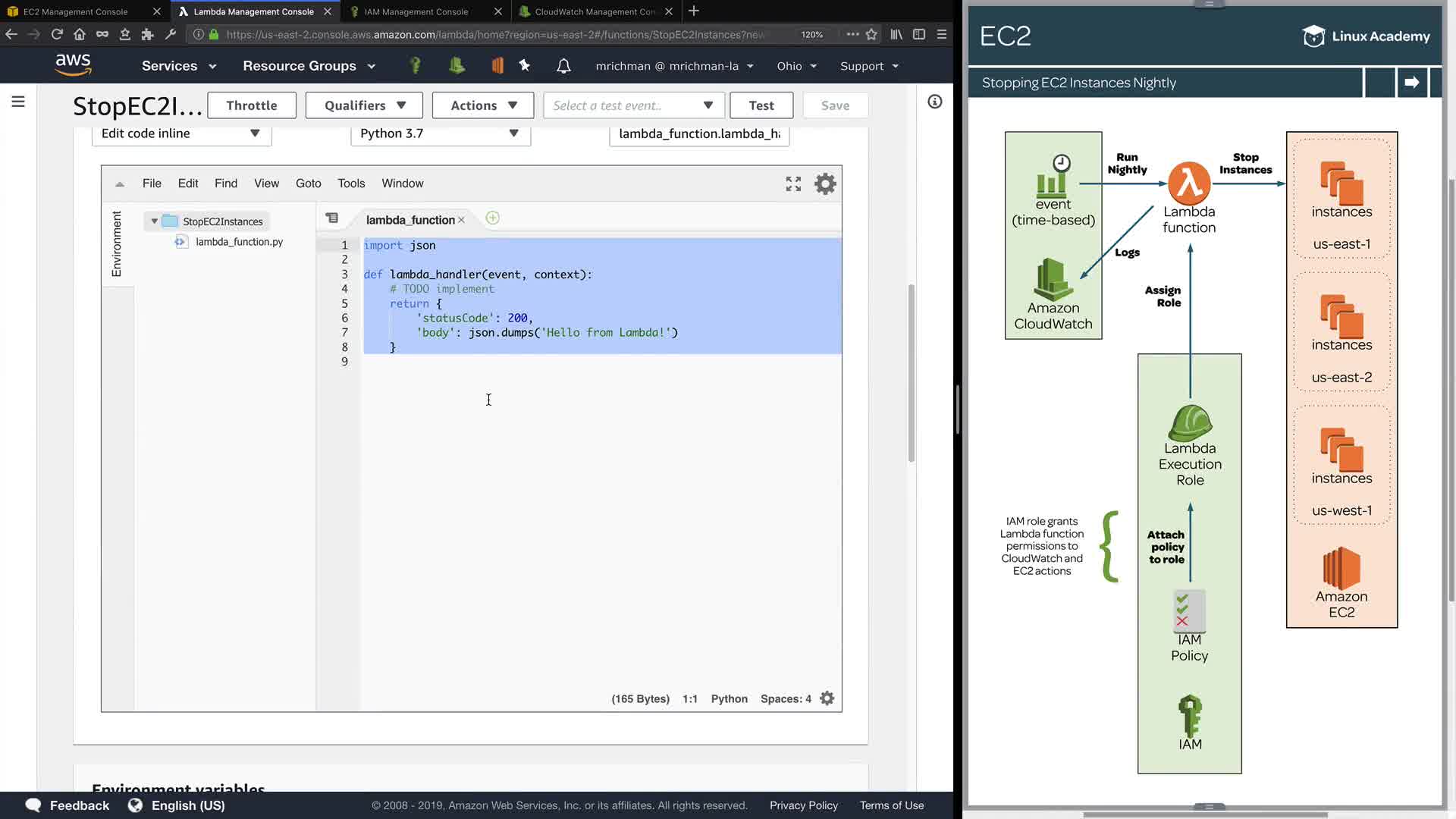Click the next slide arrow icon
The width and height of the screenshot is (1456, 819).
click(x=1411, y=83)
